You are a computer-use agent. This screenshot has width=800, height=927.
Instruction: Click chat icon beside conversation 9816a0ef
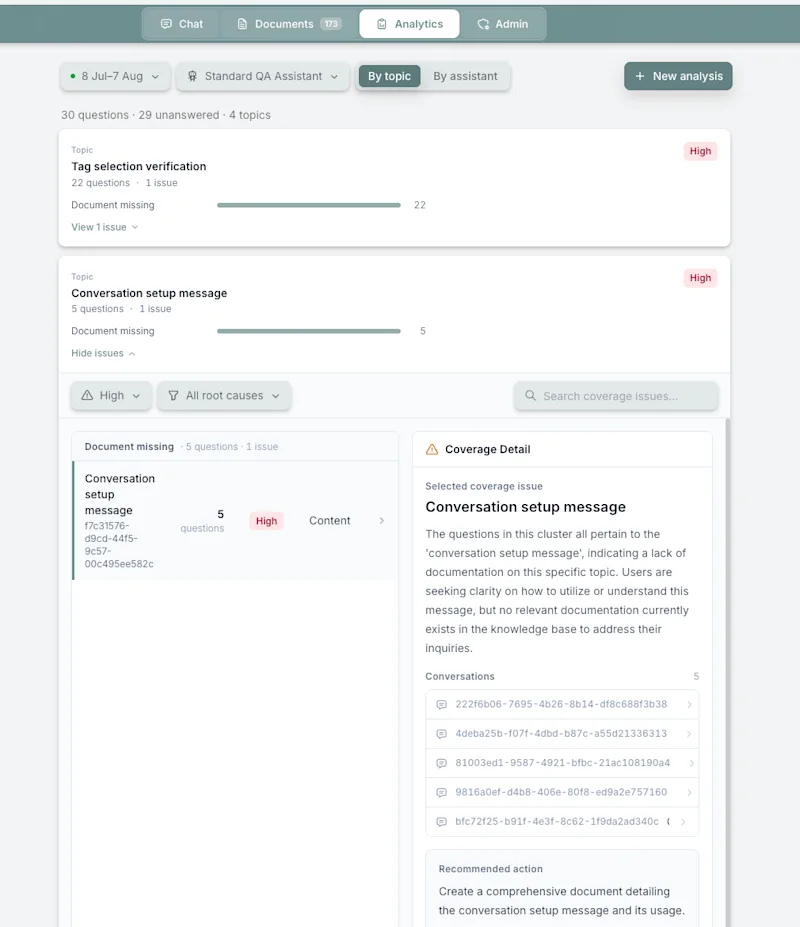pyautogui.click(x=441, y=792)
